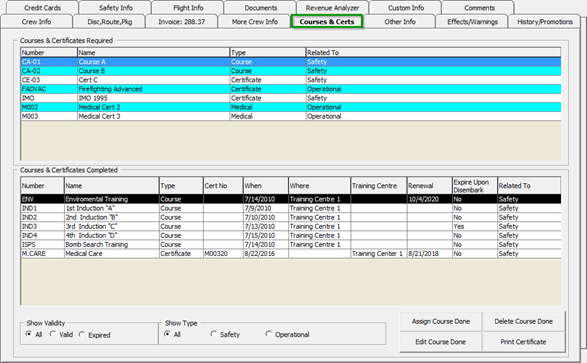The image size is (587, 363).
Task: Click the renewal date 10/4/2020
Action: [429, 199]
